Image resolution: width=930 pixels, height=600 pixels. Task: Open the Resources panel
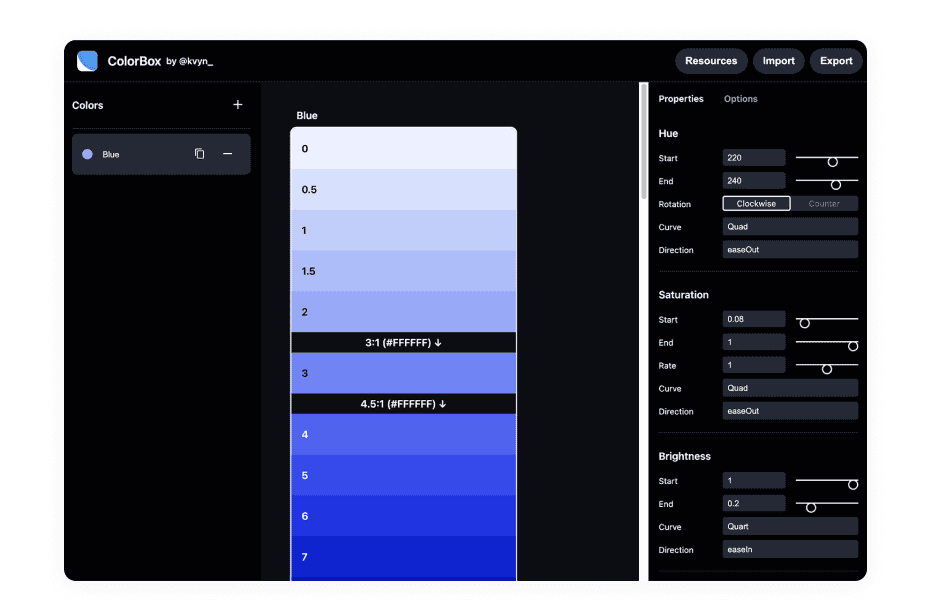coord(711,60)
